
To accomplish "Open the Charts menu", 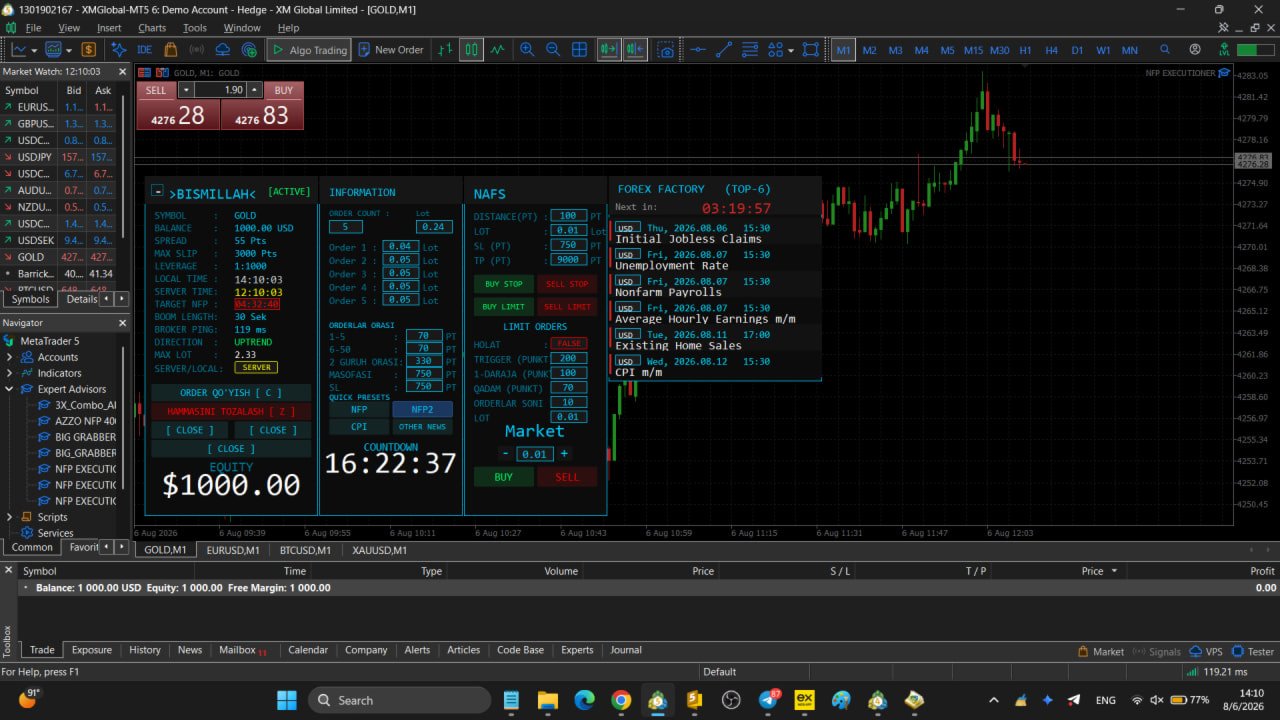I will click(x=152, y=28).
